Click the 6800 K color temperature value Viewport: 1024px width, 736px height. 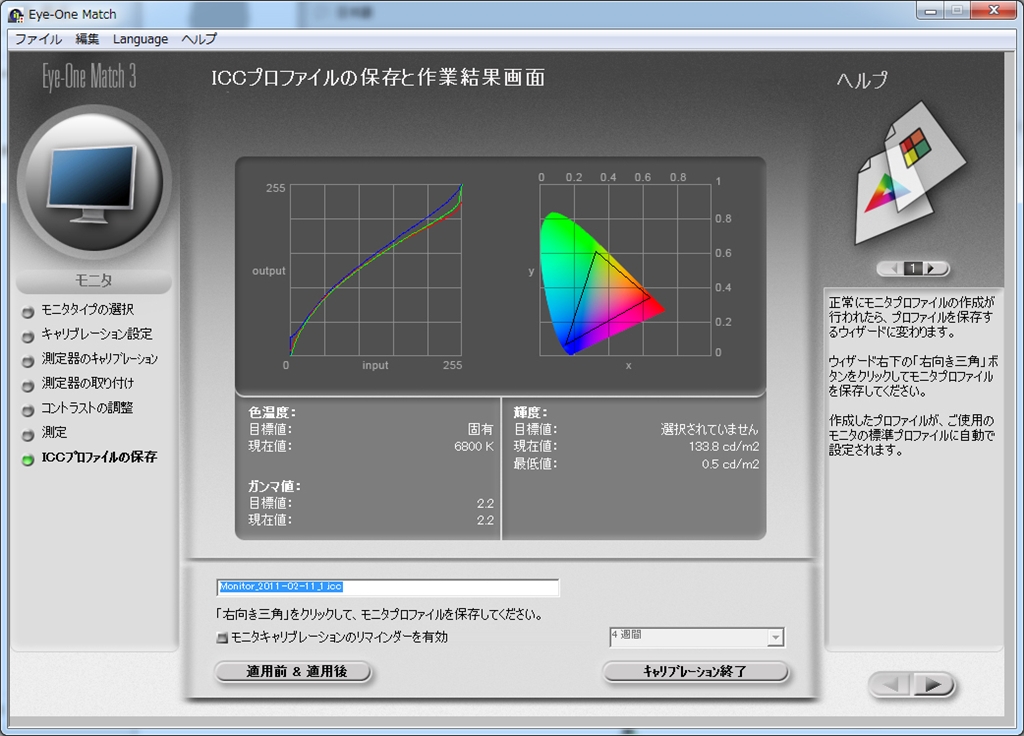coord(473,447)
